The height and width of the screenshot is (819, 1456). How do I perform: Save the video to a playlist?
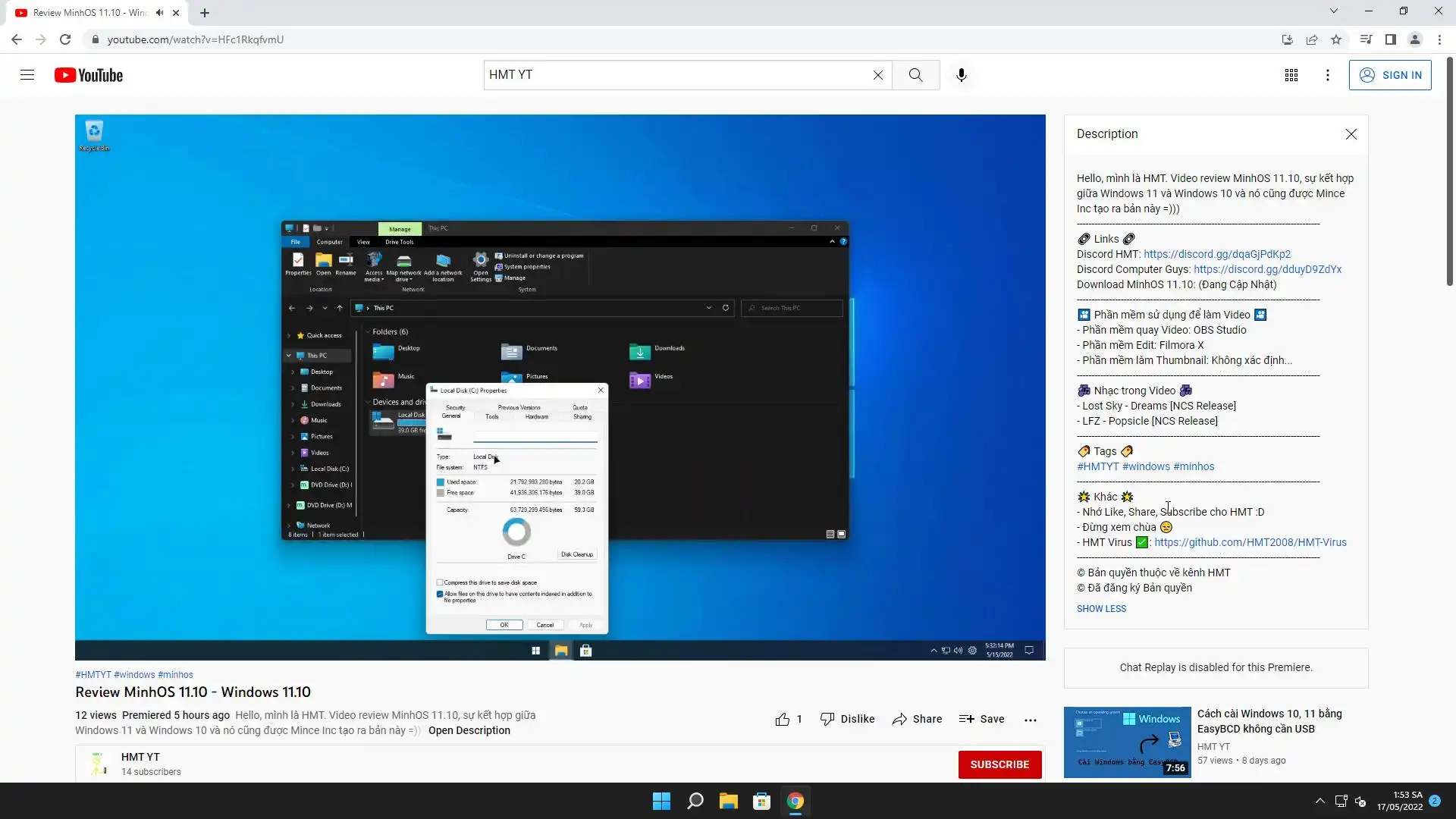point(982,719)
